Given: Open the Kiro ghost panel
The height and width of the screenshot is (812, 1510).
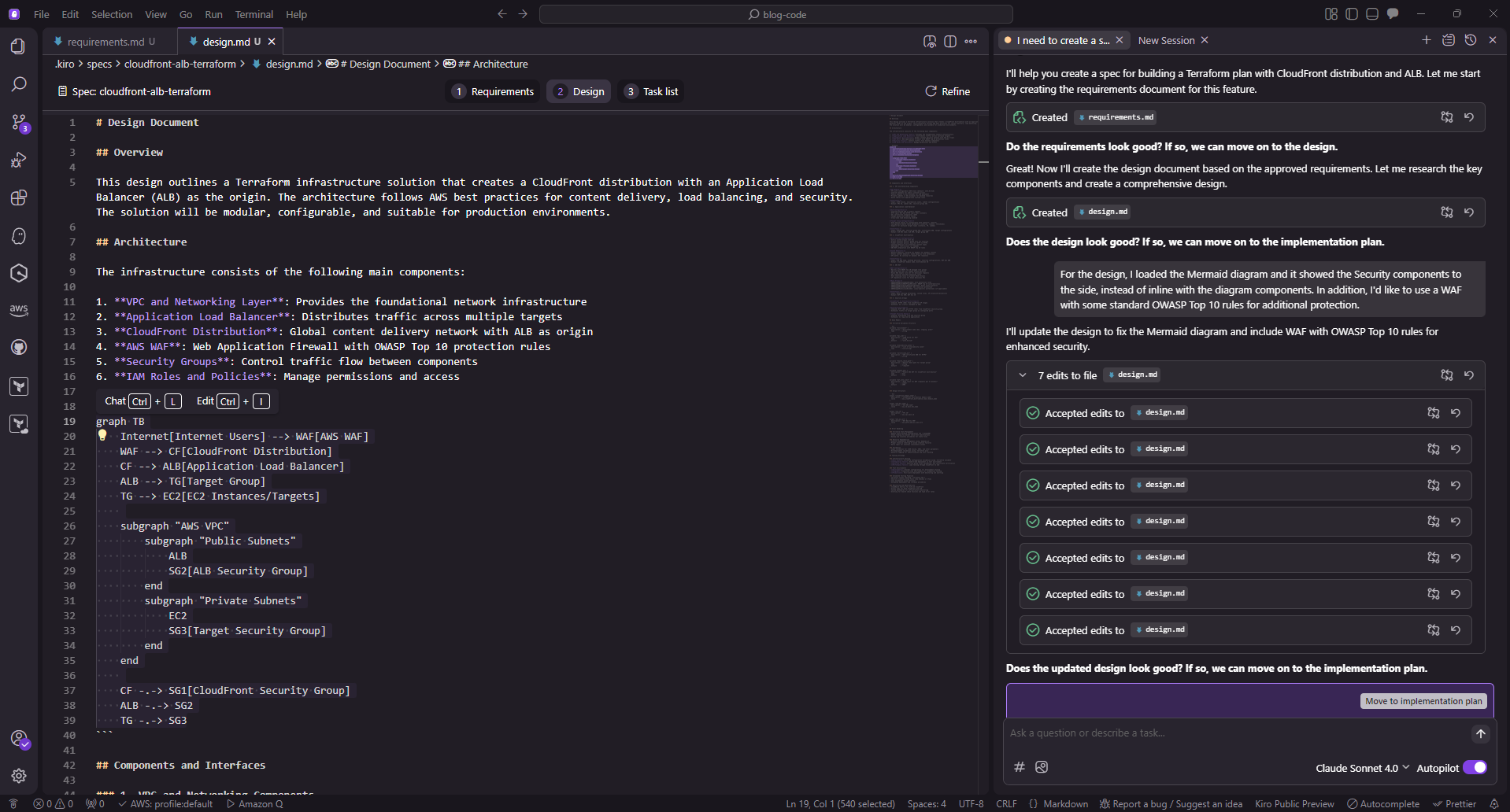Looking at the screenshot, I should (19, 235).
